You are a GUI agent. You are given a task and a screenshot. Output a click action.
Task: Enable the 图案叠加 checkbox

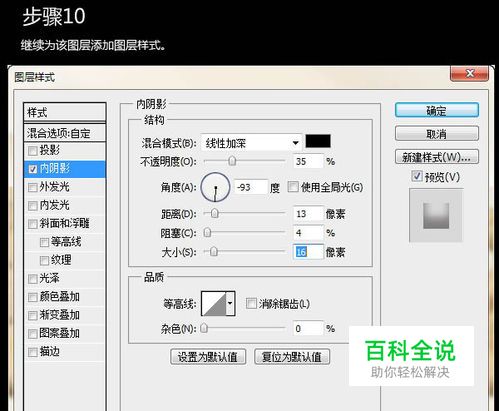[33, 334]
